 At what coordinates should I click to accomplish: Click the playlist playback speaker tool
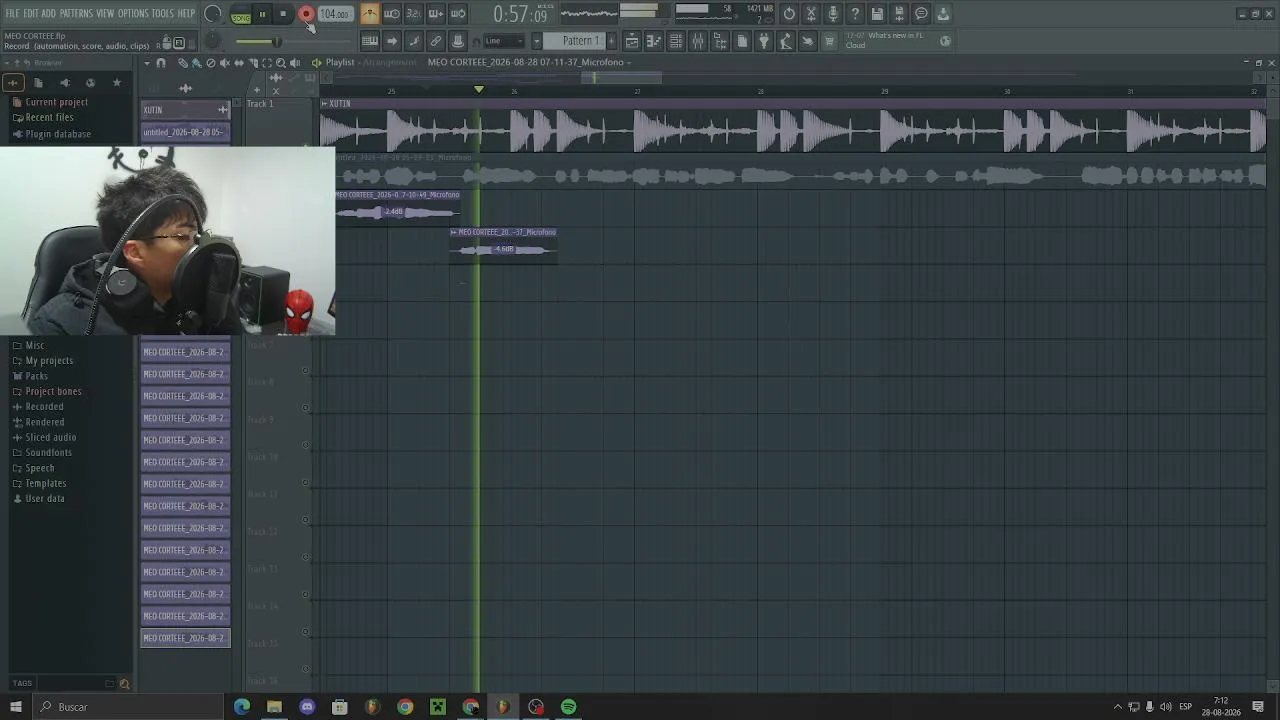pyautogui.click(x=294, y=63)
